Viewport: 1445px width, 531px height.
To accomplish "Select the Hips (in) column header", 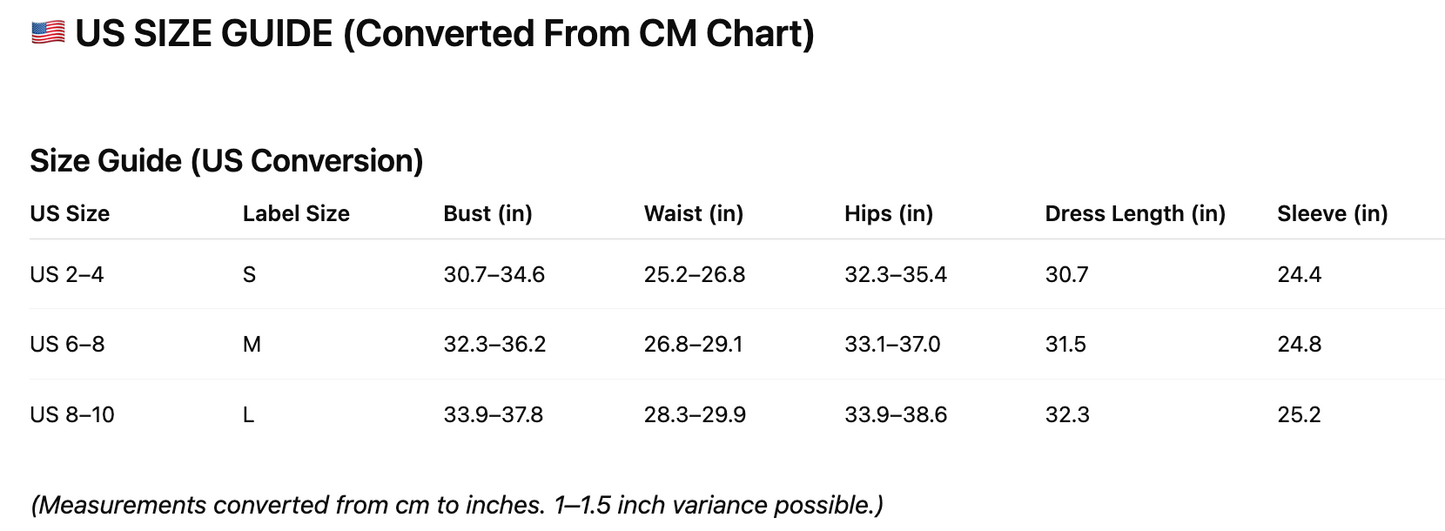I will [889, 213].
